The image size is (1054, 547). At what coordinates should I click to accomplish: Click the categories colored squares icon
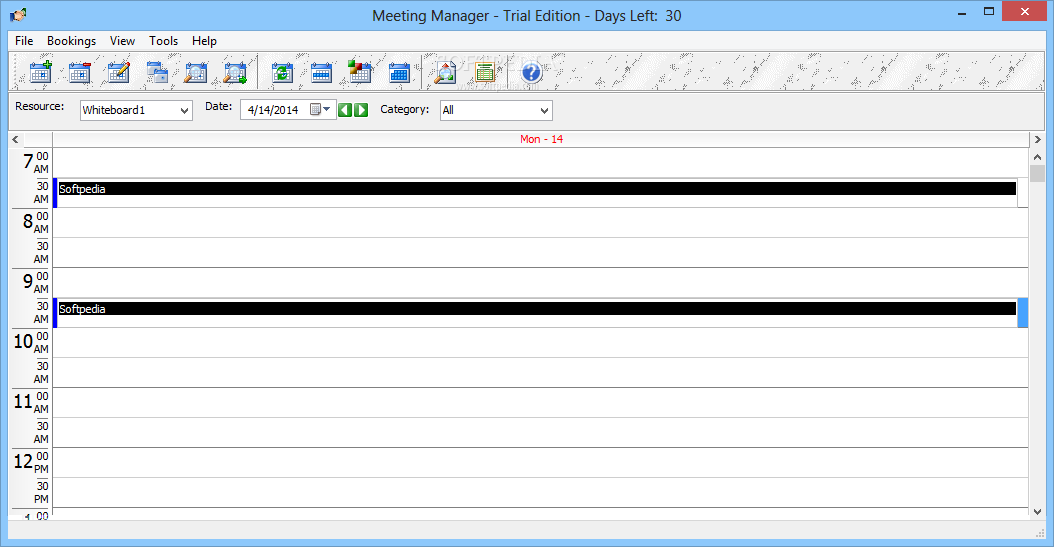[360, 71]
